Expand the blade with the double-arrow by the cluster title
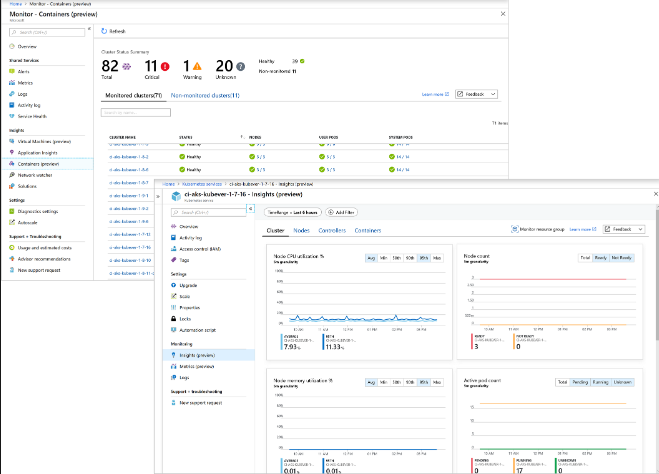 [x=158, y=196]
